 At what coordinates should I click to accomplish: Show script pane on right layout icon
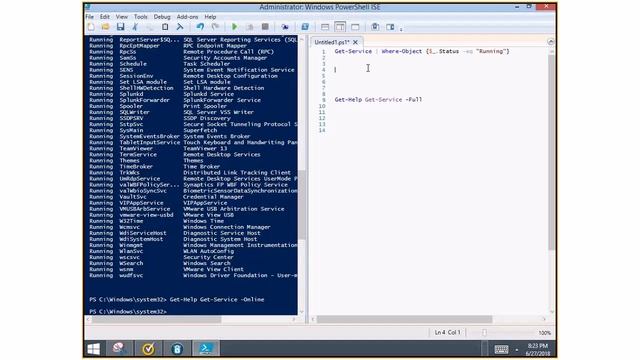tap(340, 27)
